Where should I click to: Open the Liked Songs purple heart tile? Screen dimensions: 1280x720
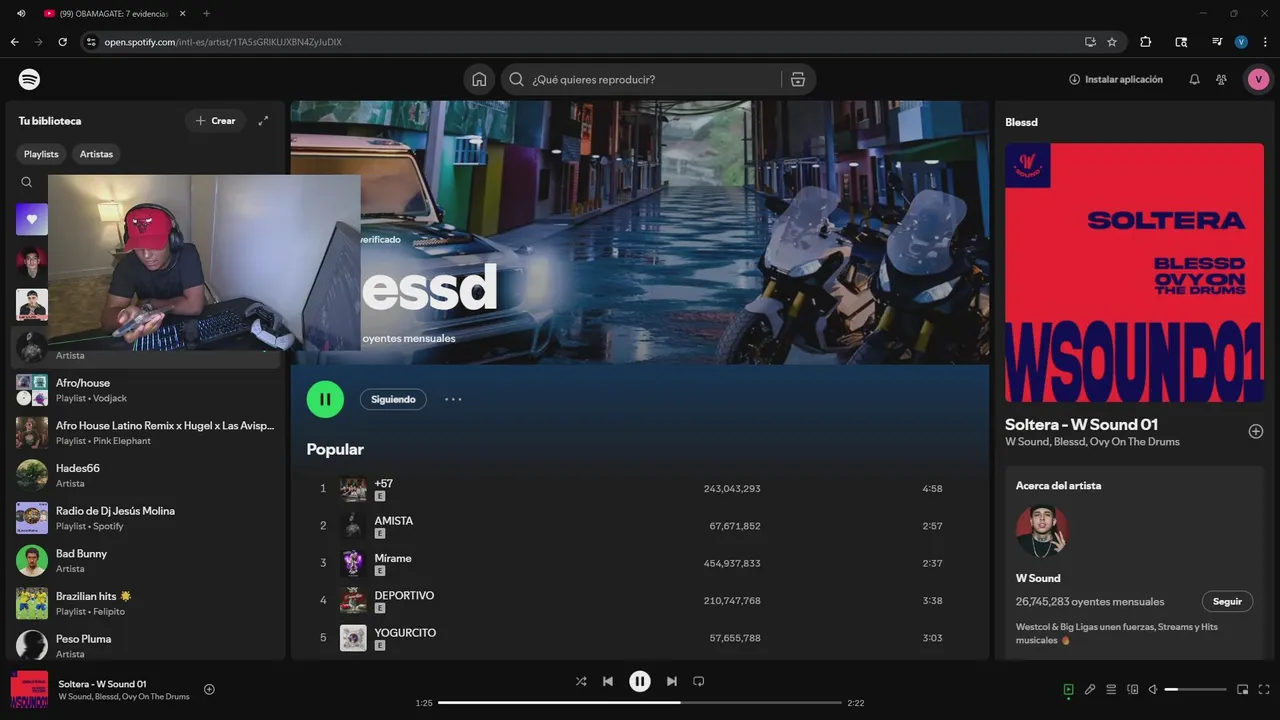[31, 219]
